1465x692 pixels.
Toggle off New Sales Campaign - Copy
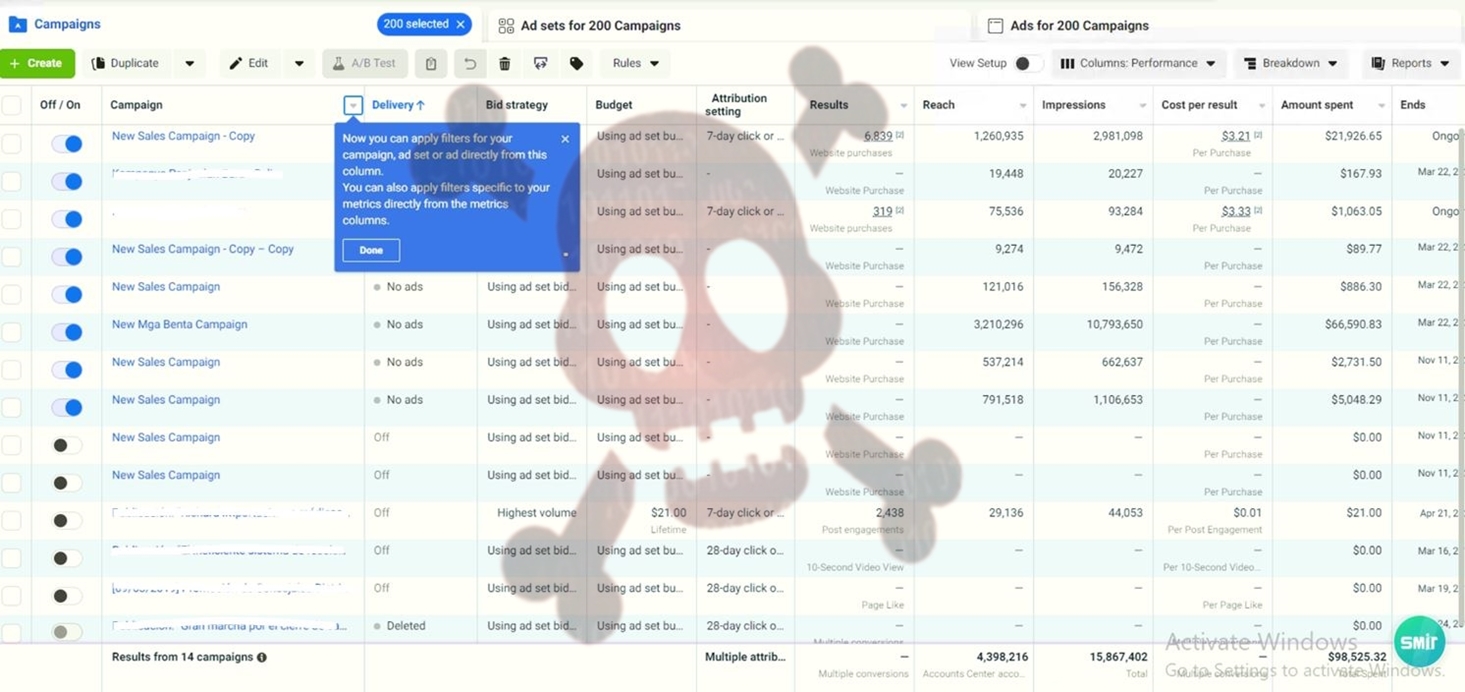tap(67, 143)
